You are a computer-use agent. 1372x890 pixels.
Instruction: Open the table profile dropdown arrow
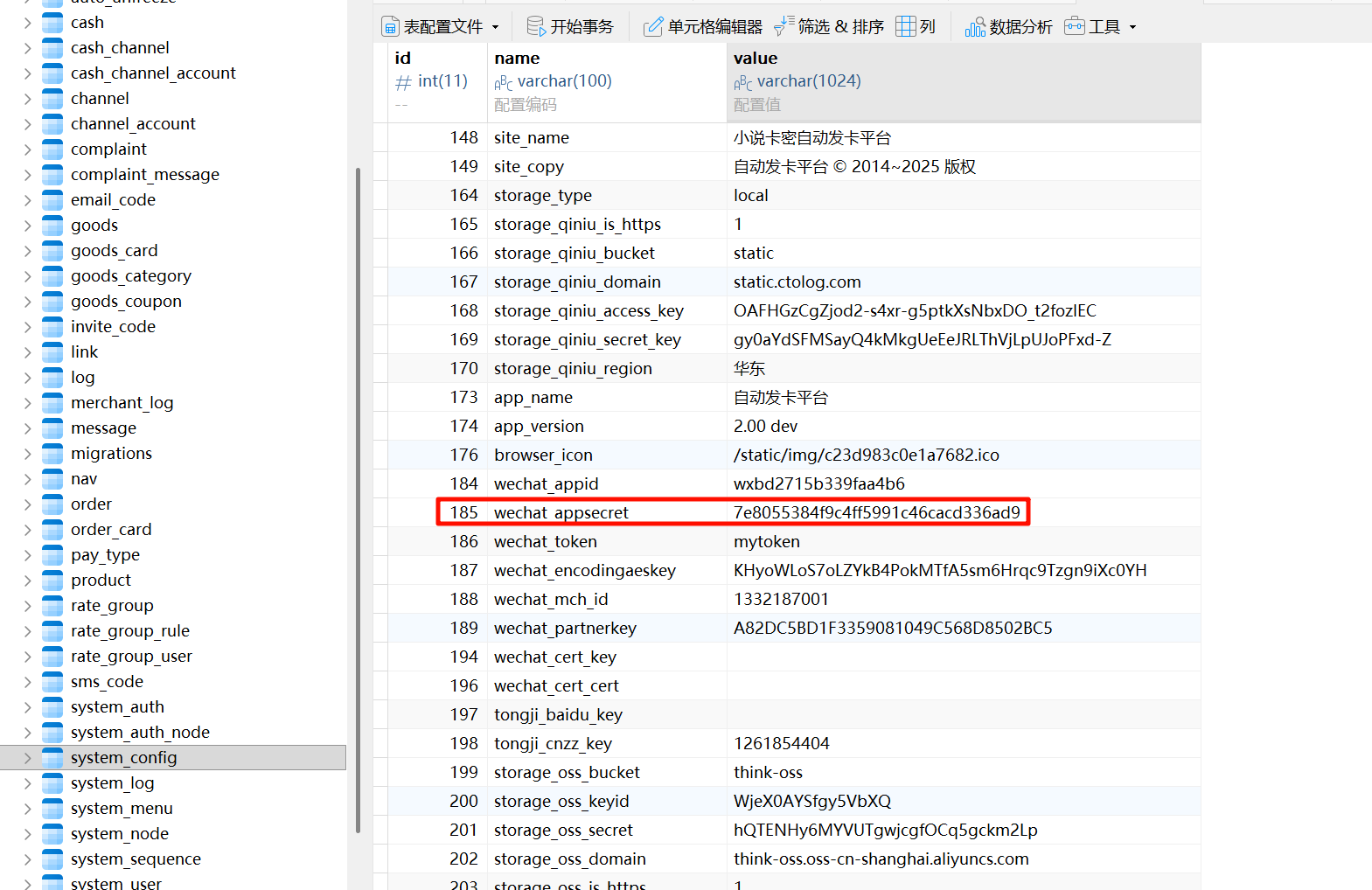496,27
